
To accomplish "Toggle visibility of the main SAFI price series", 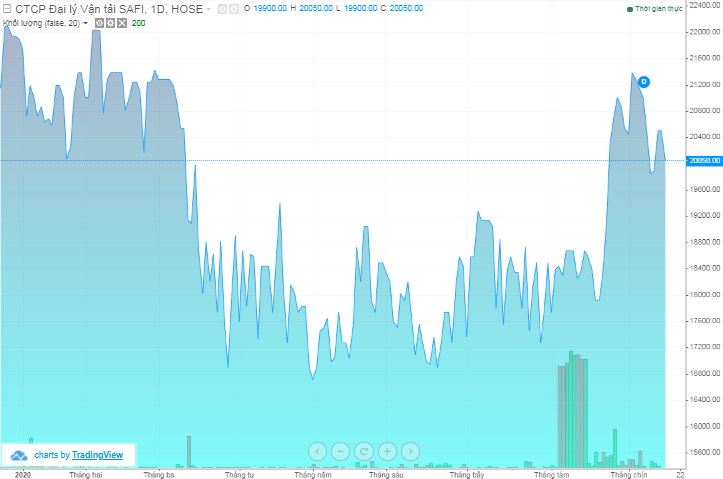I will pos(222,9).
